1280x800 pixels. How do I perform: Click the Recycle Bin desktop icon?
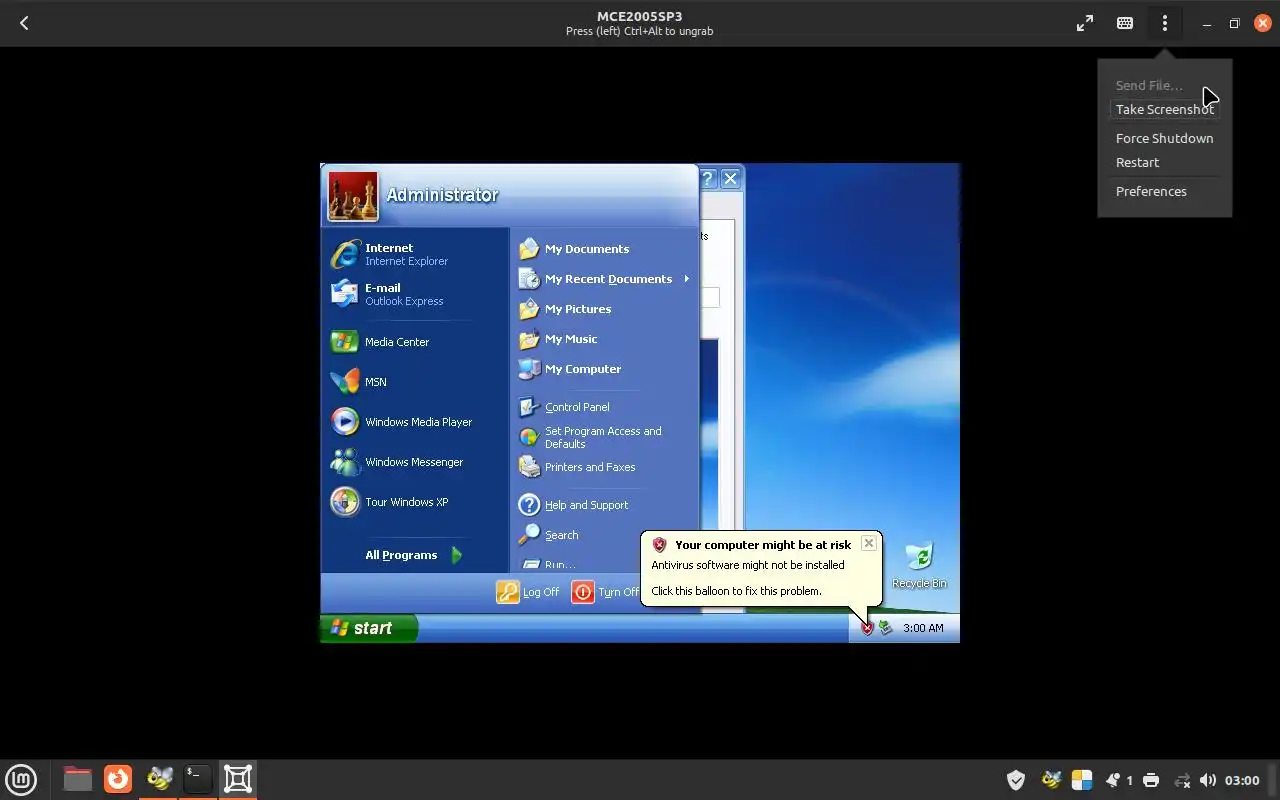pos(919,565)
